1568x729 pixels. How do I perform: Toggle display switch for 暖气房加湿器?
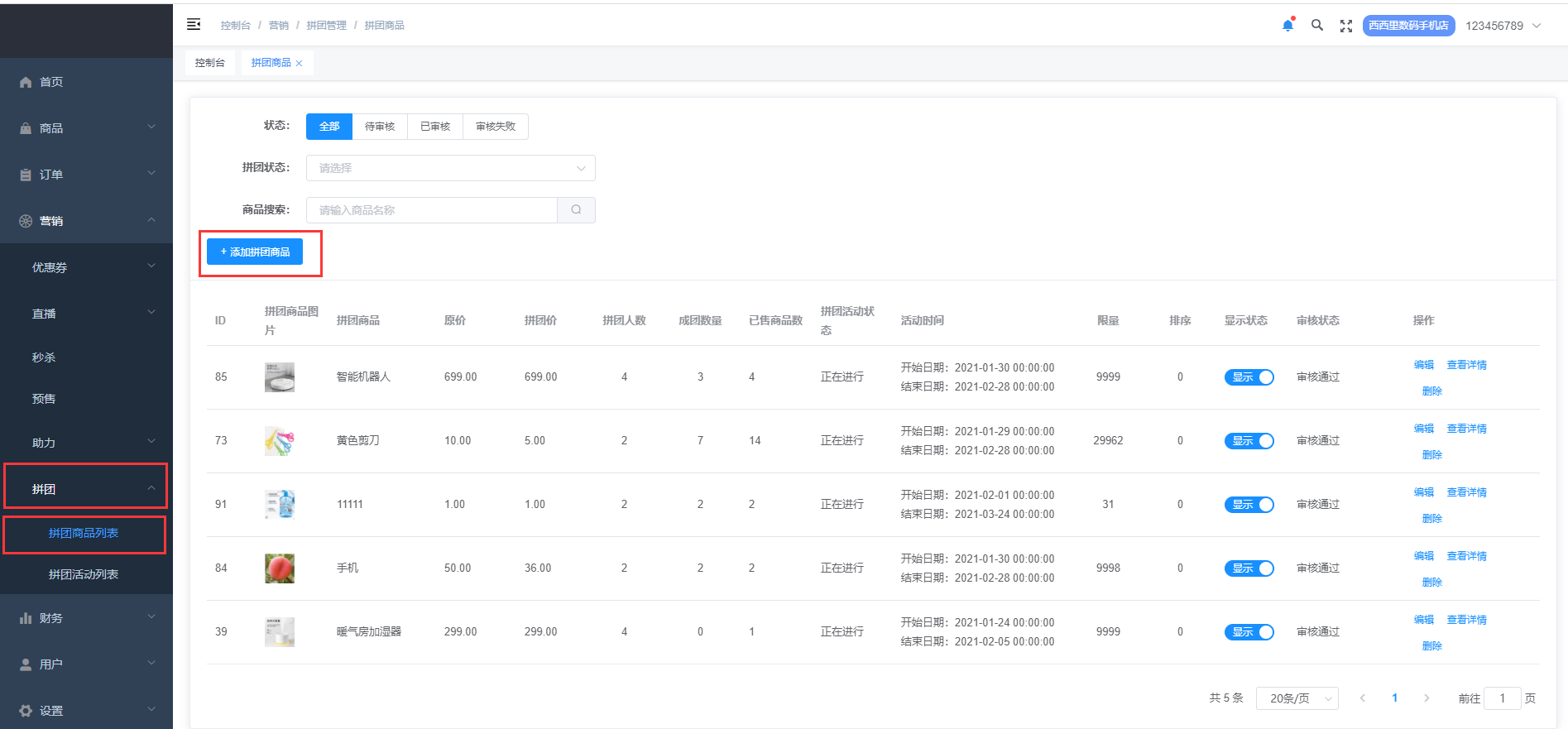pos(1249,632)
